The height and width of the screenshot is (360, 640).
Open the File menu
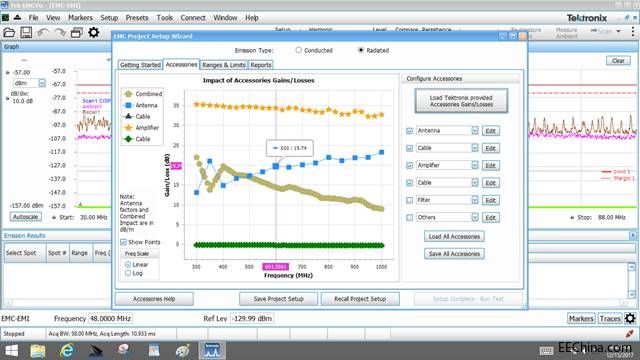tap(33, 18)
